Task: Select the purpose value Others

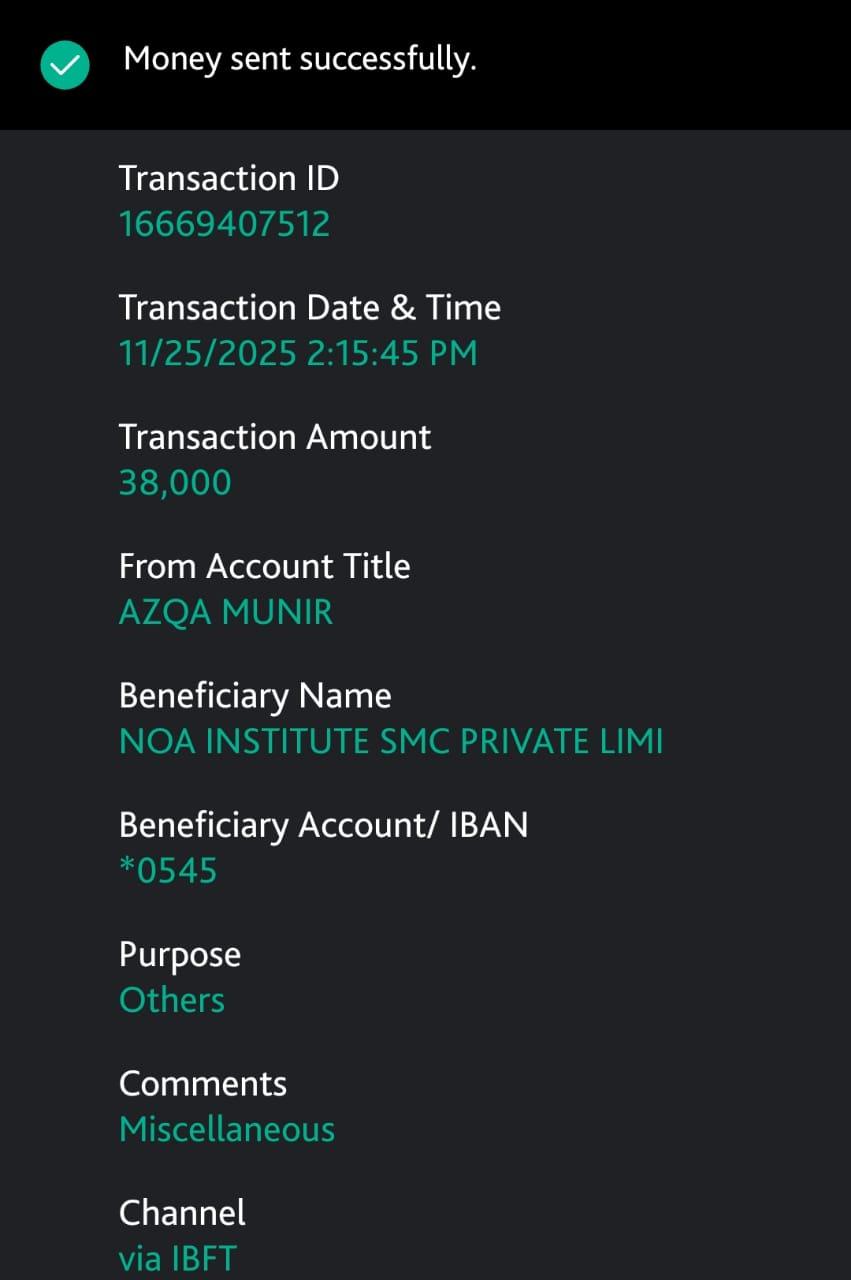Action: tap(172, 1000)
